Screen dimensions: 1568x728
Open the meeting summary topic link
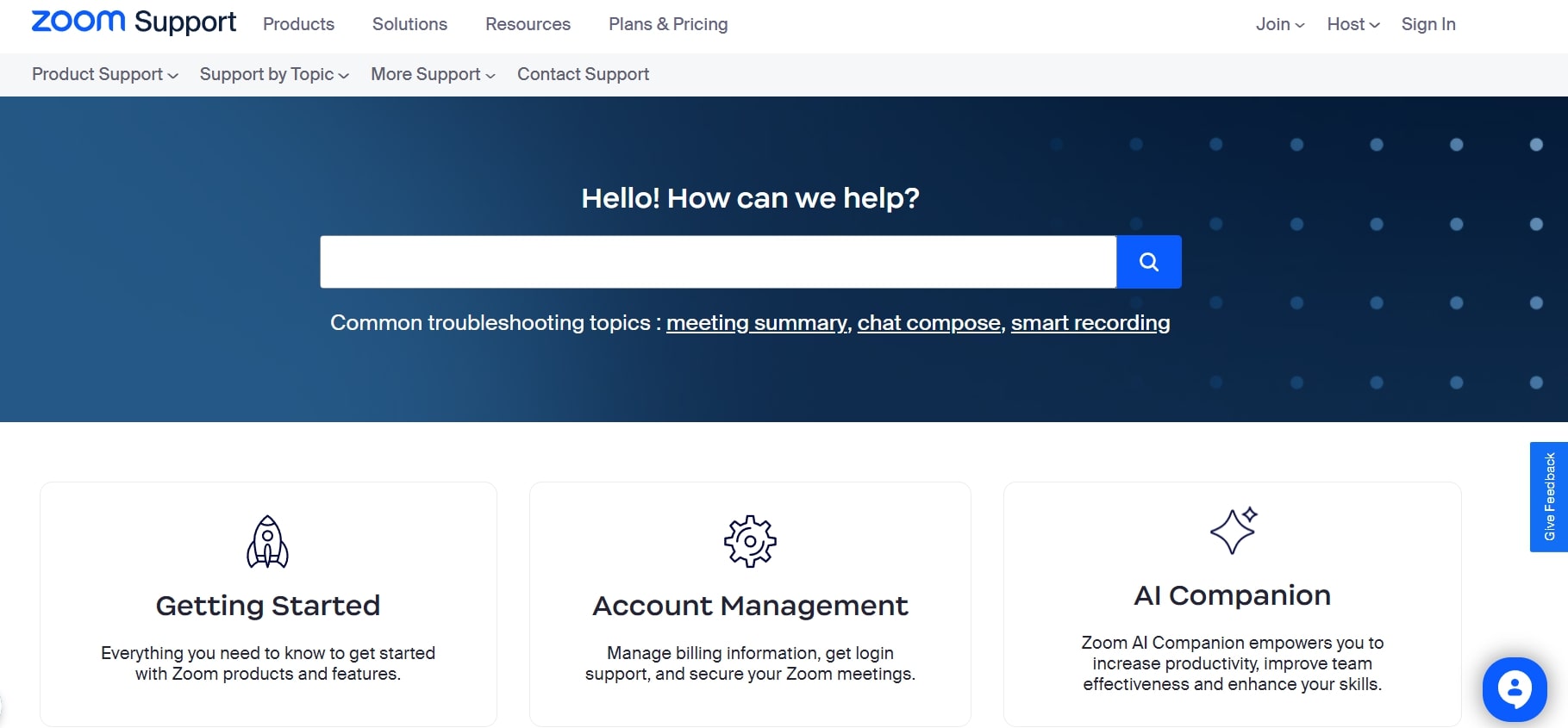pyautogui.click(x=757, y=322)
